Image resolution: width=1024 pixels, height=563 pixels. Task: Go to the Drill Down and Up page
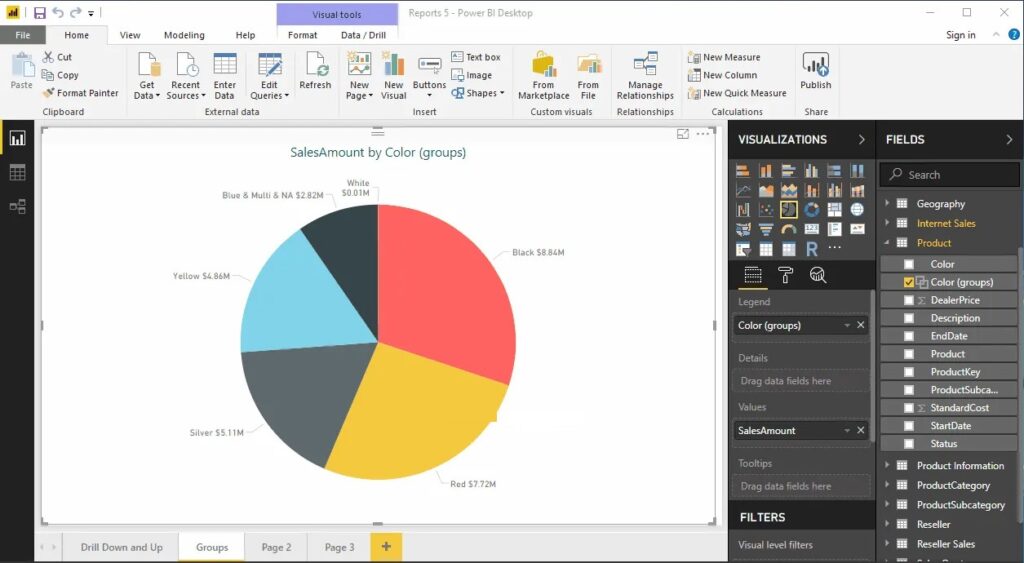tap(121, 547)
